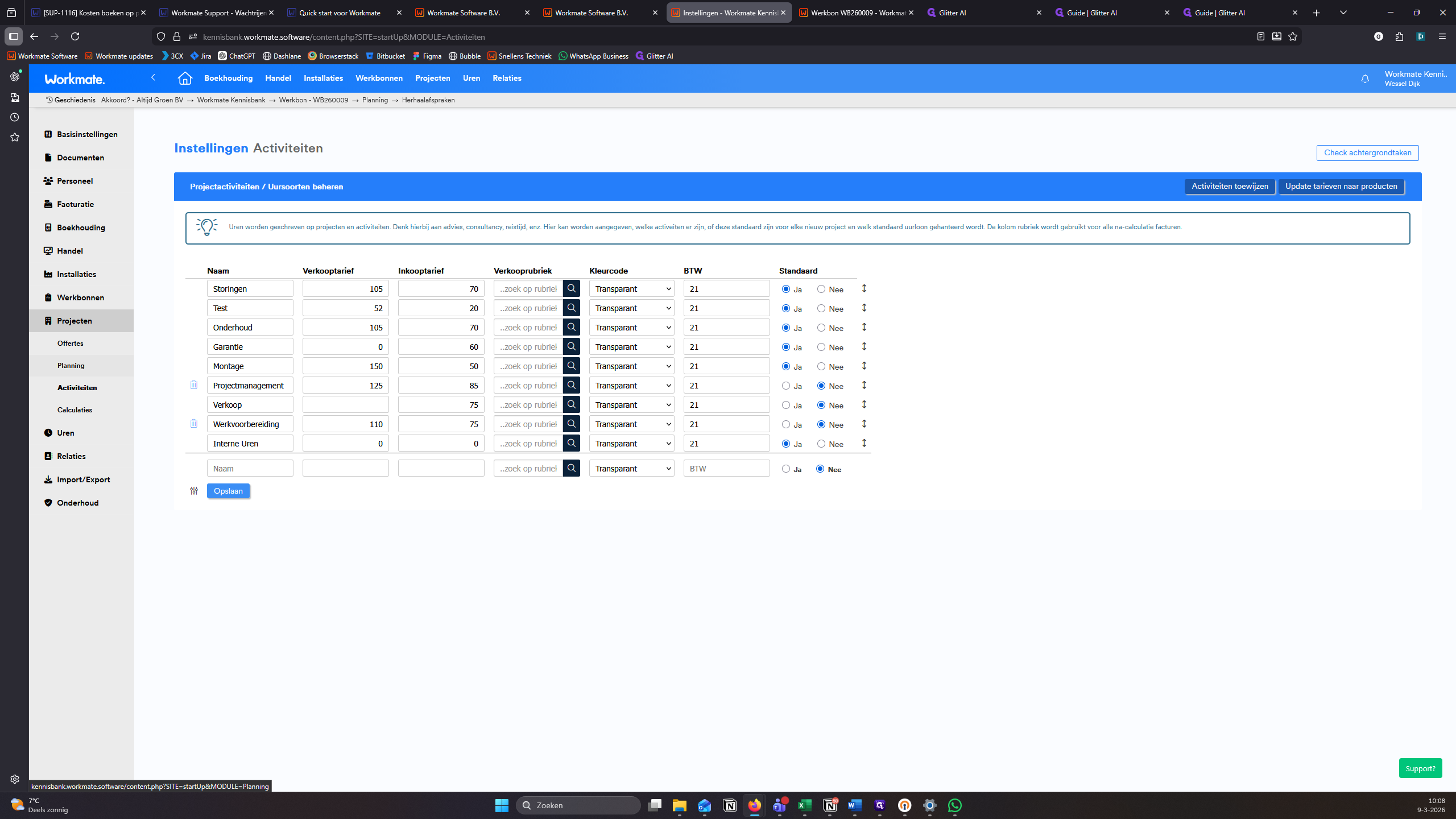Click search icon in Storingen Verkooprubriek
The height and width of the screenshot is (819, 1456).
pyautogui.click(x=572, y=289)
